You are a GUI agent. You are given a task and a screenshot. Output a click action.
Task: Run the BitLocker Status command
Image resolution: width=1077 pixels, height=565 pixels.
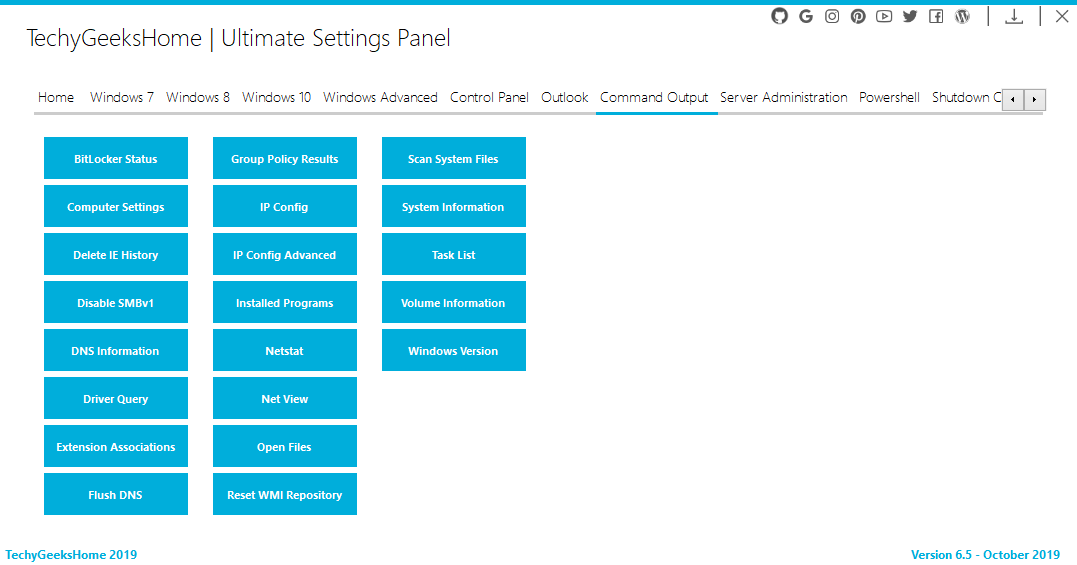click(x=115, y=158)
